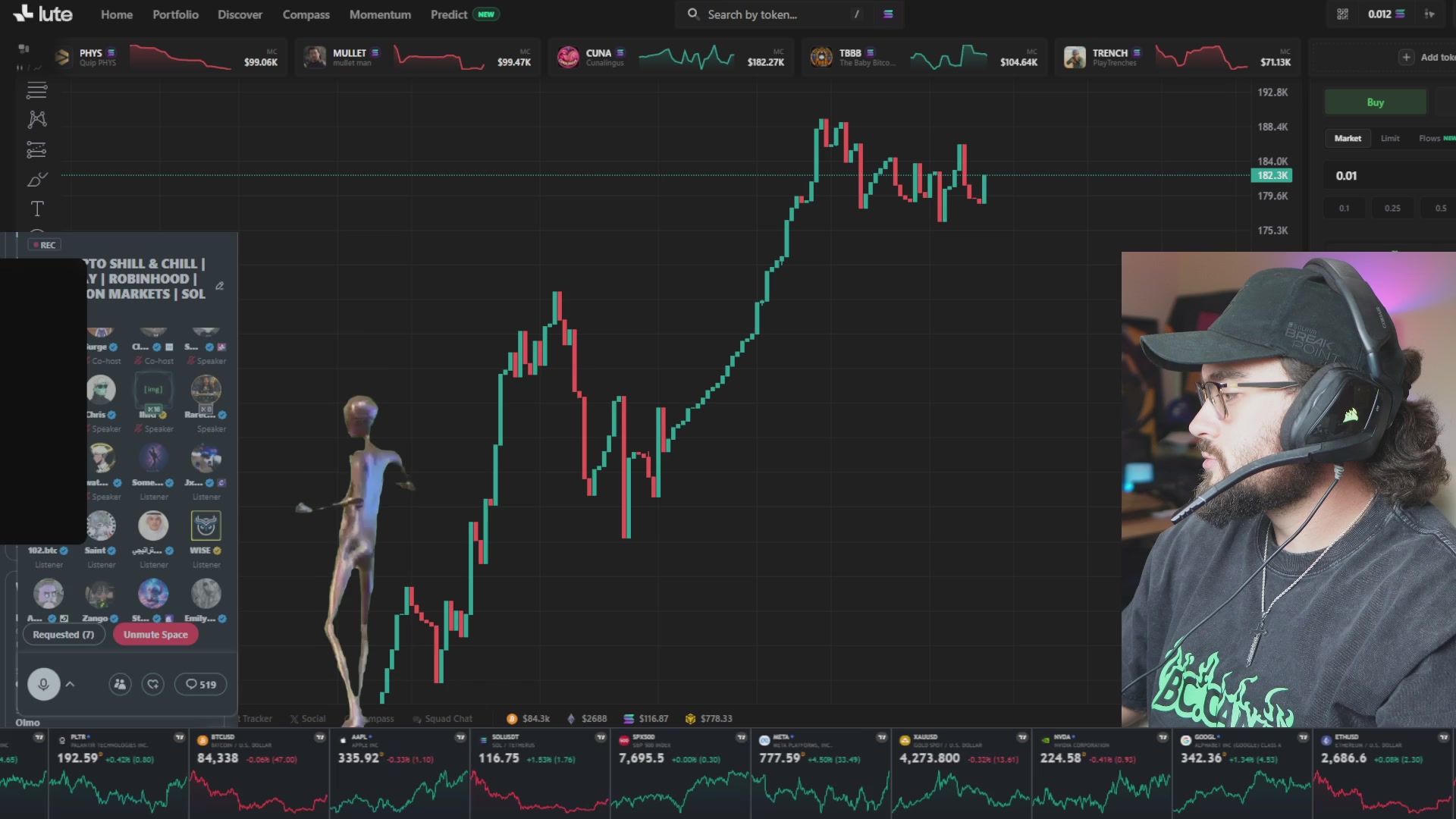The width and height of the screenshot is (1456, 819).
Task: Expand the chevron next to microphone button
Action: (71, 684)
